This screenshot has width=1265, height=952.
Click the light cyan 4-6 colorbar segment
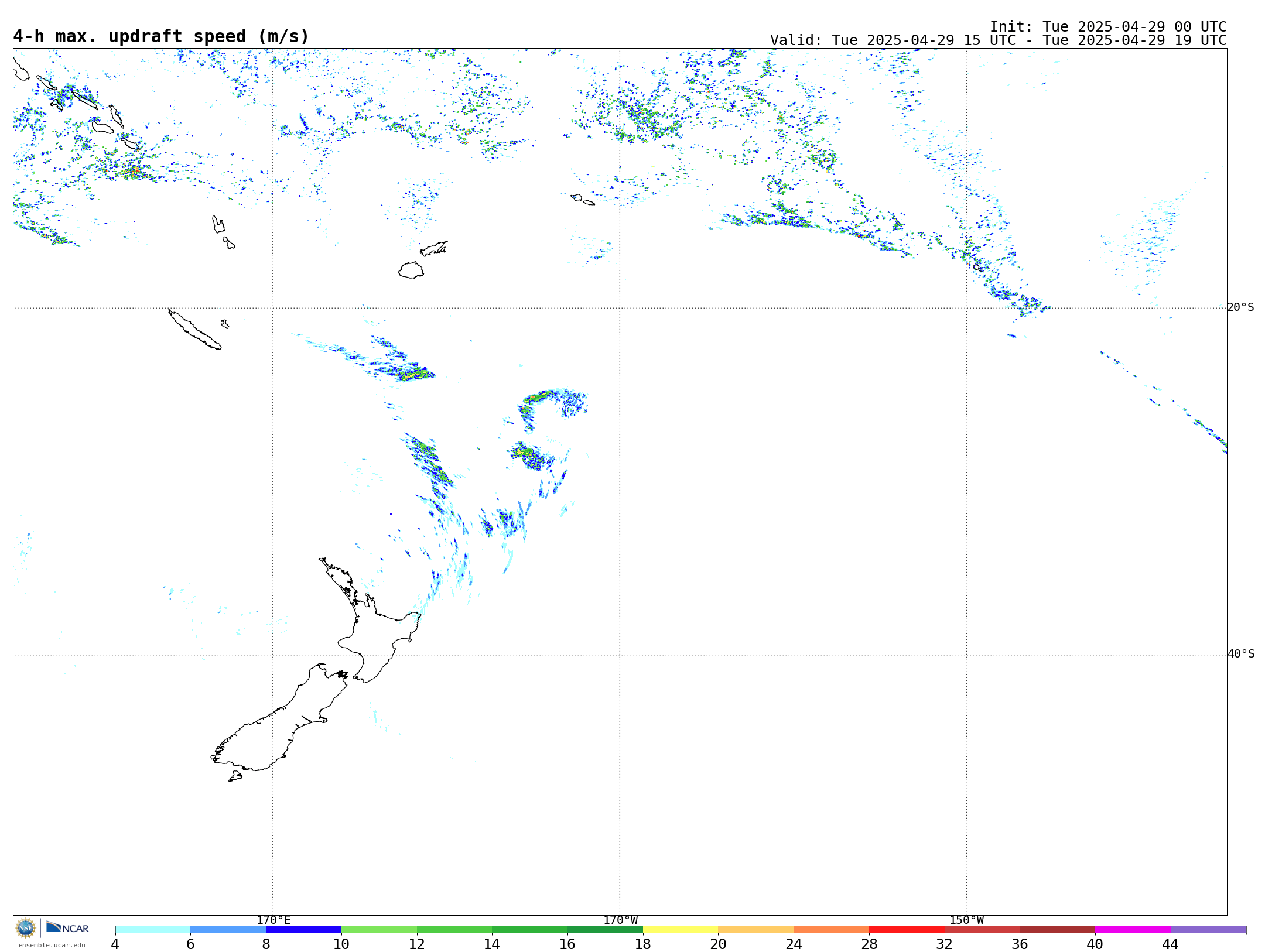(153, 930)
